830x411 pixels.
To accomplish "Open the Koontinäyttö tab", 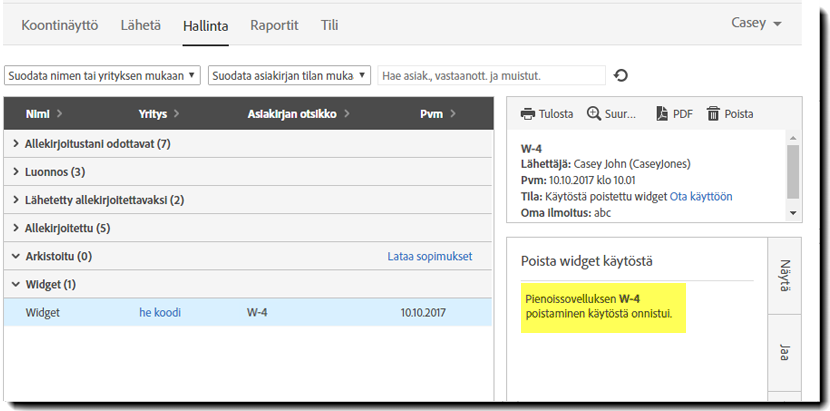I will (x=60, y=25).
